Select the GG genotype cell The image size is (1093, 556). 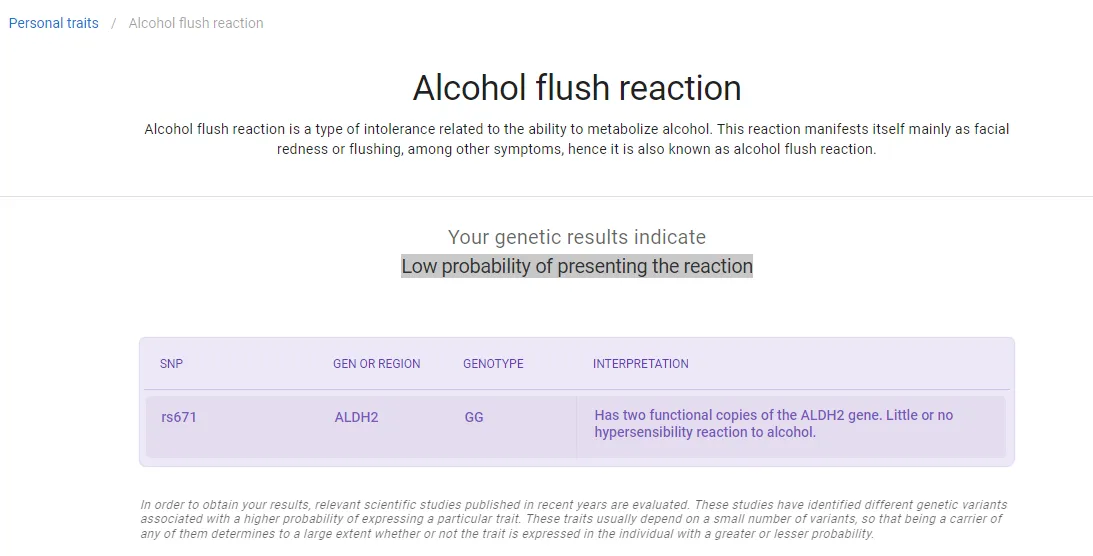[474, 417]
